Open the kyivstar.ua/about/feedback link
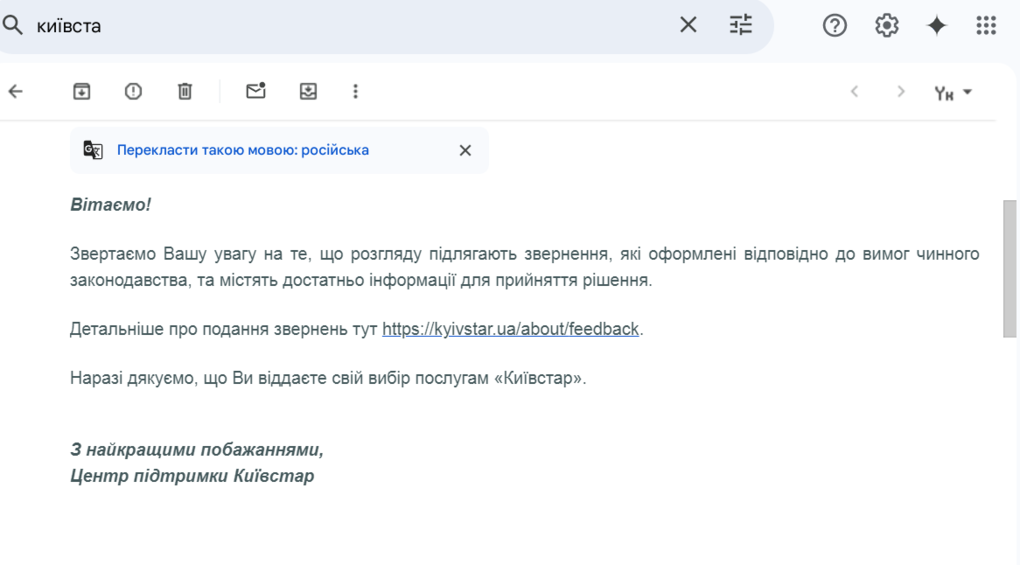 pyautogui.click(x=510, y=329)
